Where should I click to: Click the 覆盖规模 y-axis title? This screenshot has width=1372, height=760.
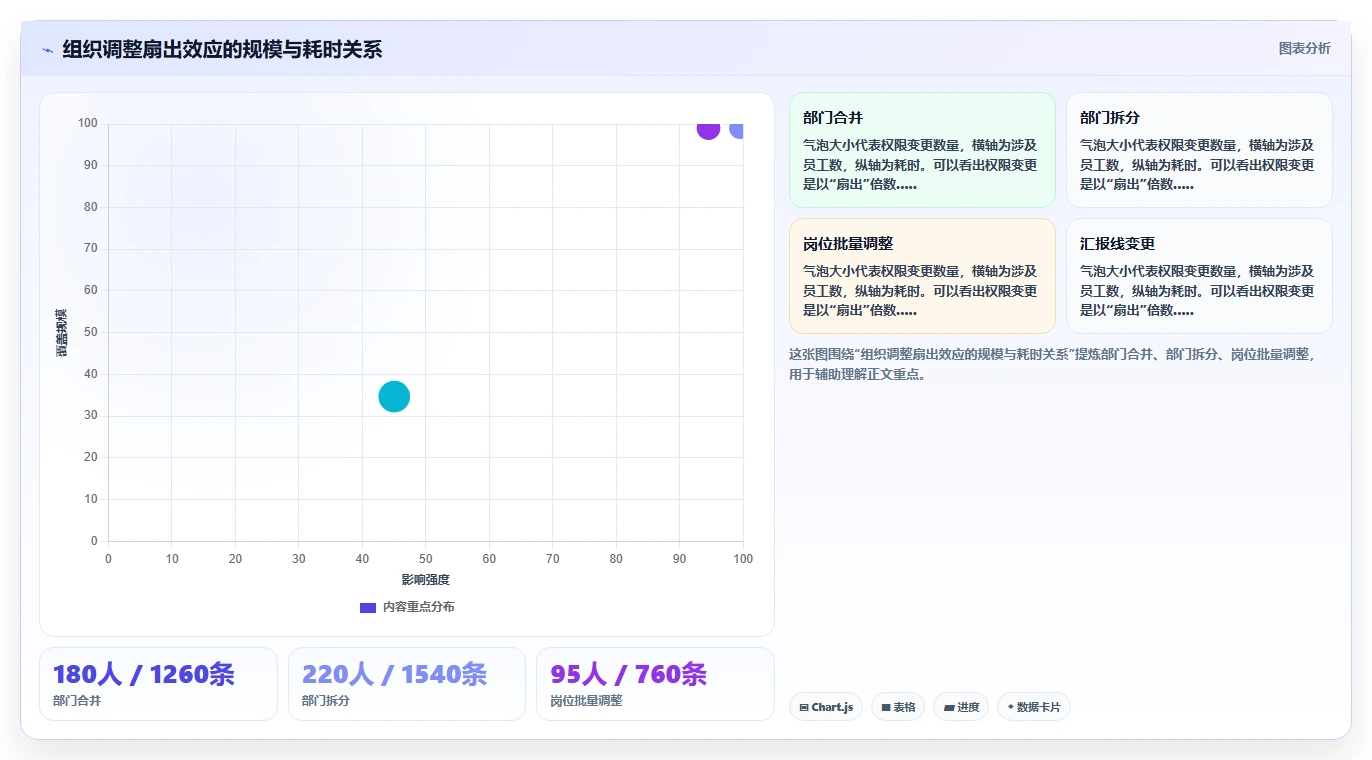tap(62, 333)
